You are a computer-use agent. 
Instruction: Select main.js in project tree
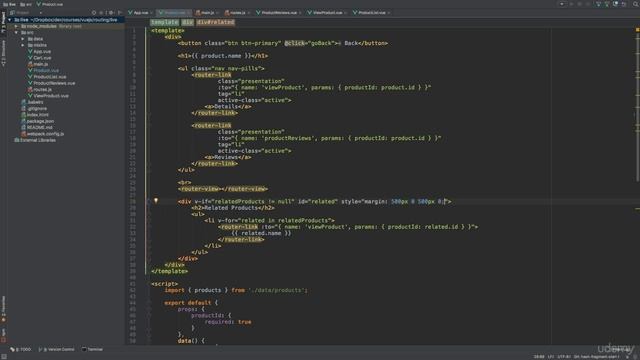[x=38, y=64]
